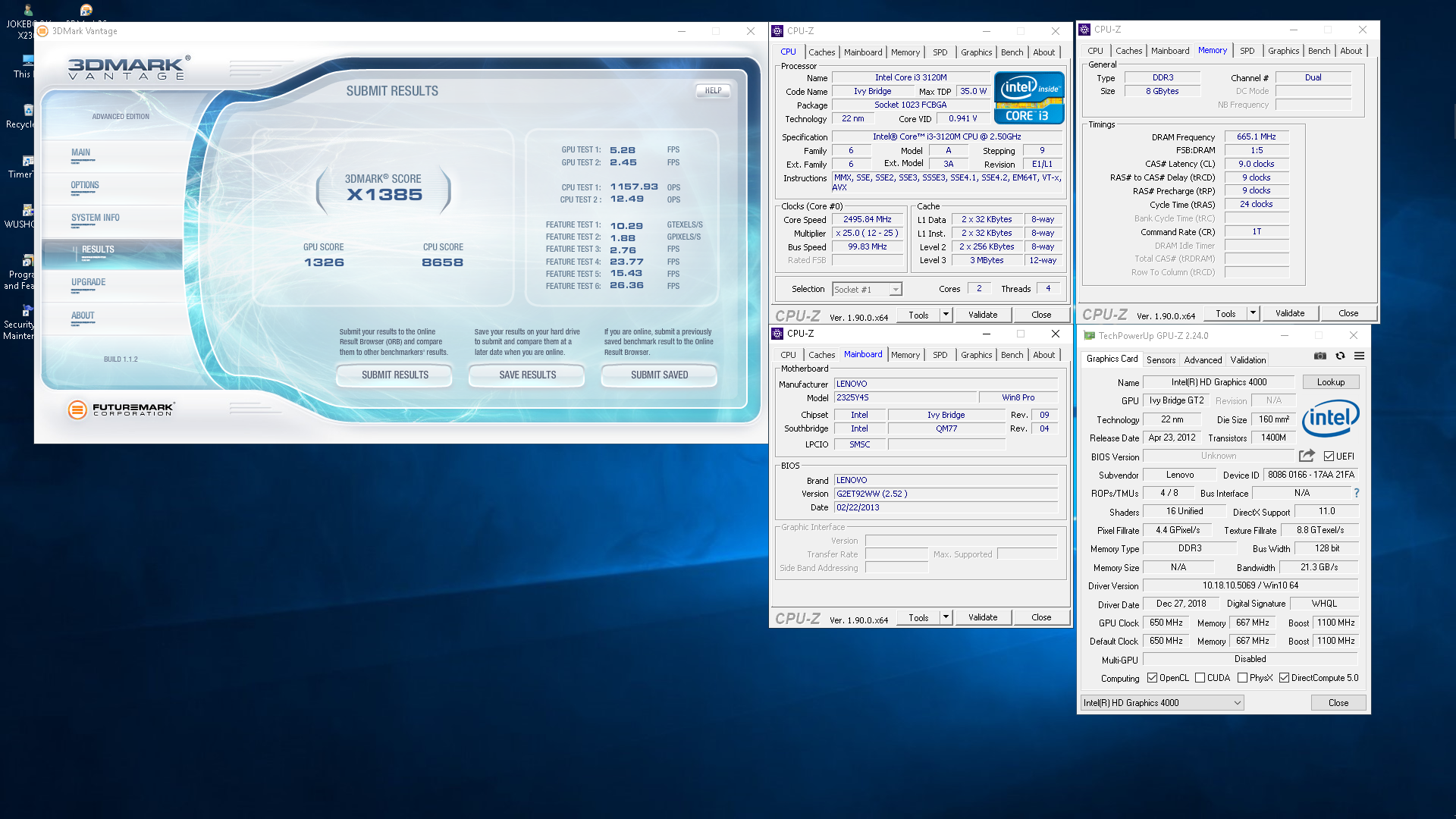Open the UPGRADE section in 3DMark Vantage

pos(88,283)
